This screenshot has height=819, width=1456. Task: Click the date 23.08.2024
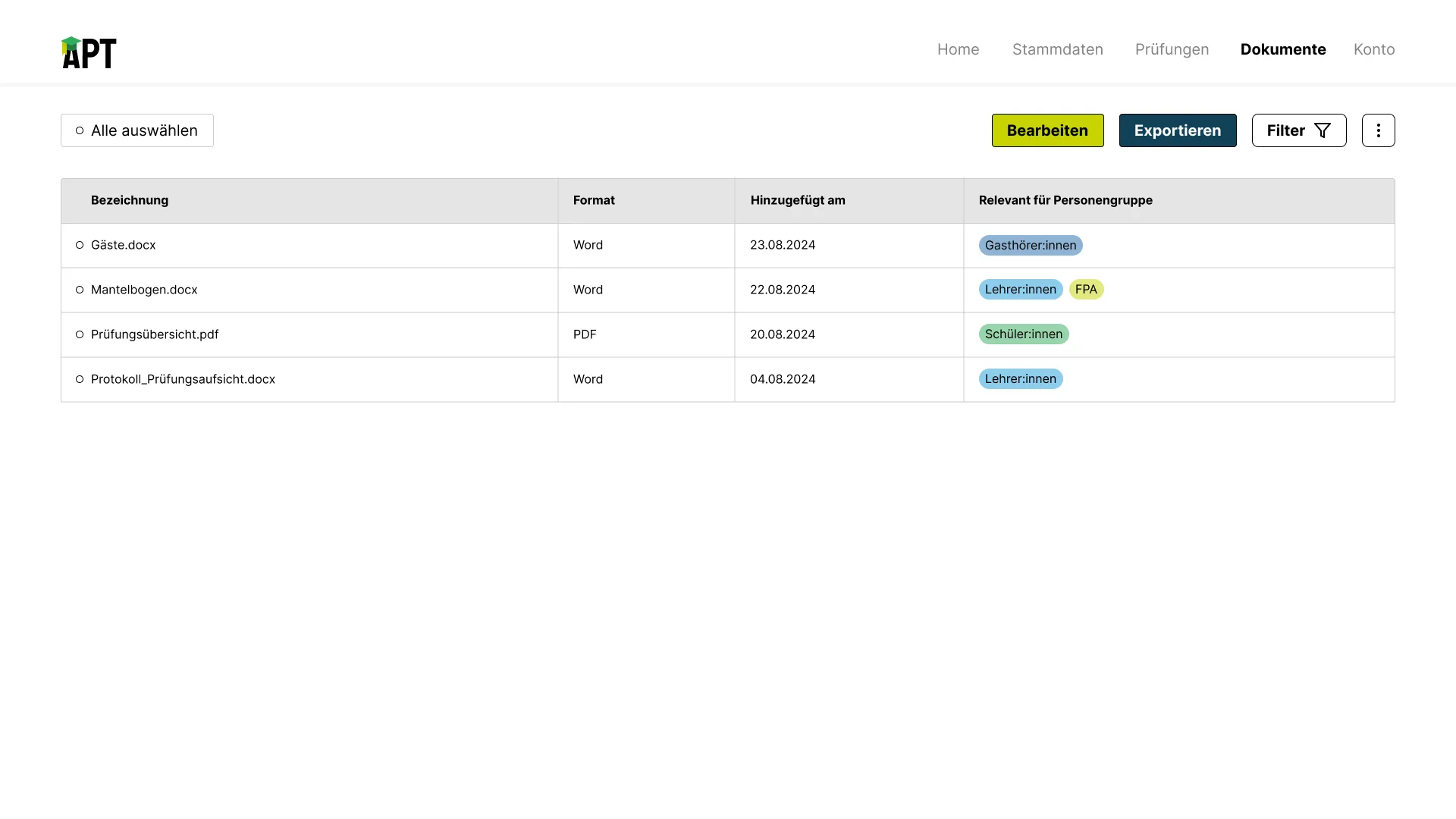pyautogui.click(x=783, y=245)
